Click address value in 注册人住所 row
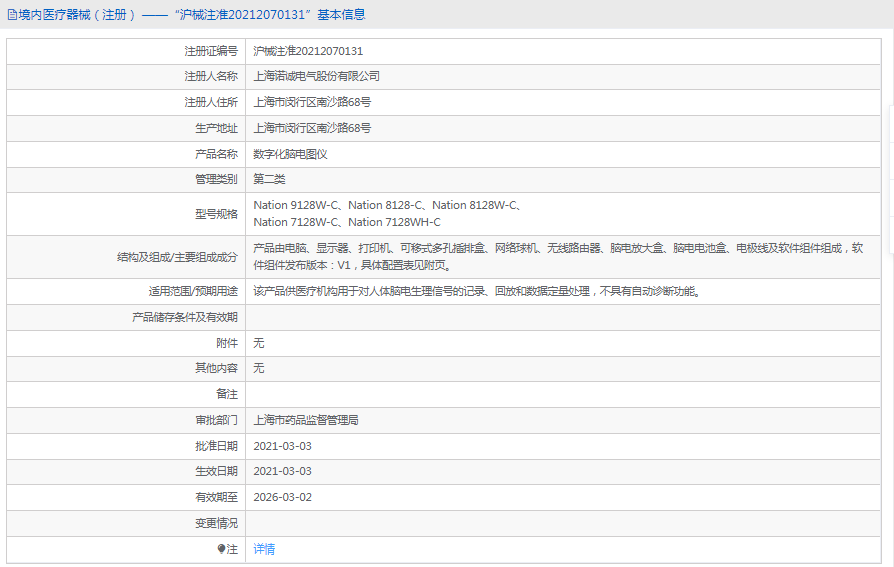This screenshot has width=894, height=567. [x=312, y=102]
